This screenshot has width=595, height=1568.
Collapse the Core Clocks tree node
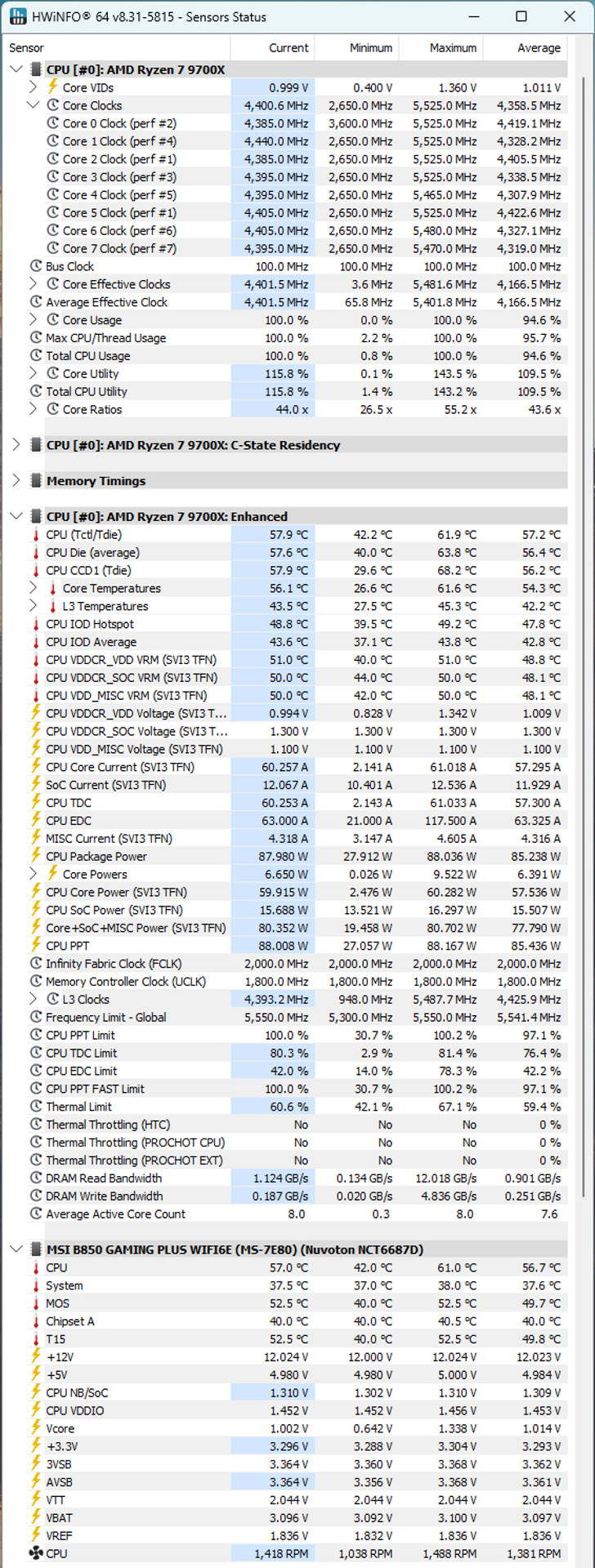tap(33, 105)
